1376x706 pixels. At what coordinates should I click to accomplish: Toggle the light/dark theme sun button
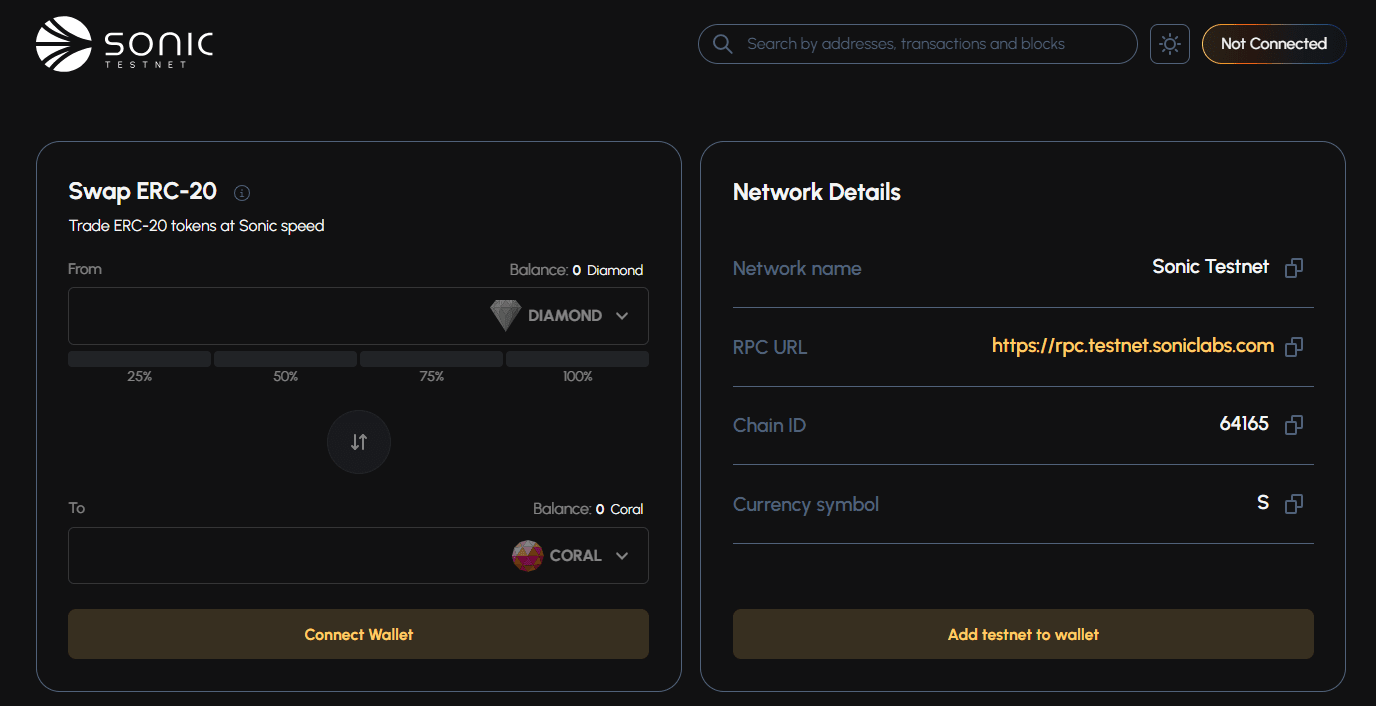pyautogui.click(x=1169, y=44)
